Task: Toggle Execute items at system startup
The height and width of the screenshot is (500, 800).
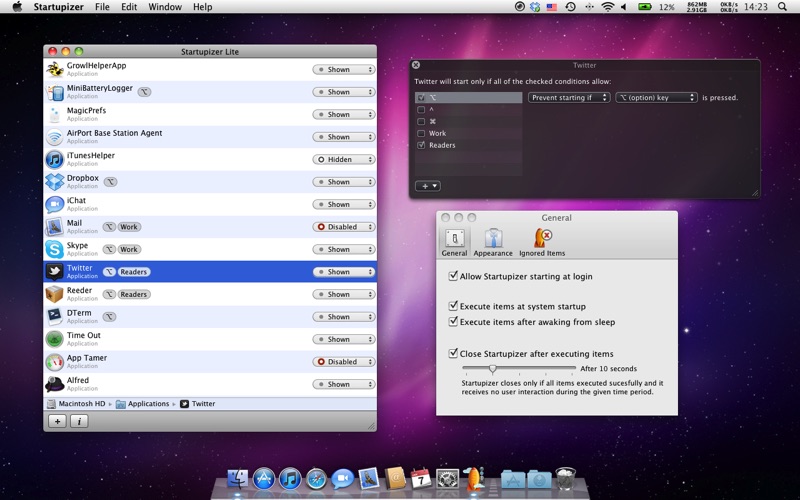Action: pyautogui.click(x=453, y=306)
